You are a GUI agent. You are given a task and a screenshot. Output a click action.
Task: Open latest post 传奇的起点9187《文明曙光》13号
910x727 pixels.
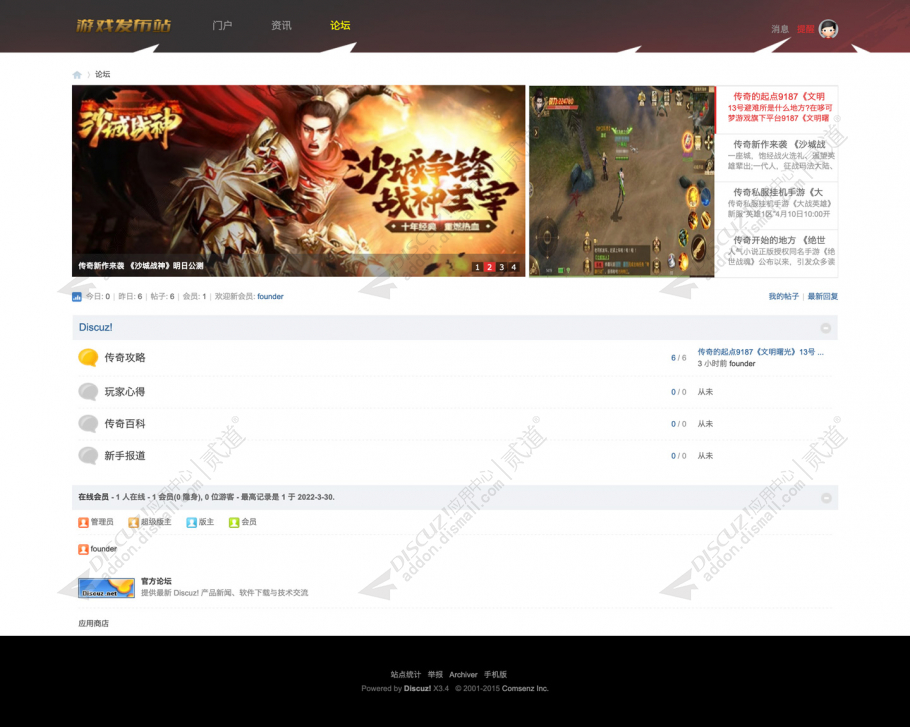coord(760,352)
